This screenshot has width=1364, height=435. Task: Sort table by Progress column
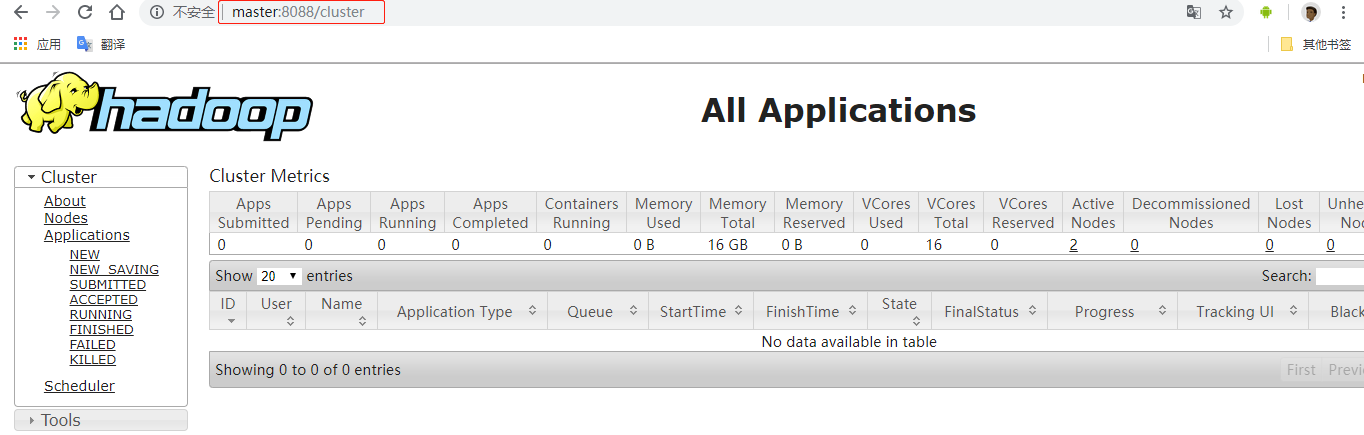coord(1113,311)
